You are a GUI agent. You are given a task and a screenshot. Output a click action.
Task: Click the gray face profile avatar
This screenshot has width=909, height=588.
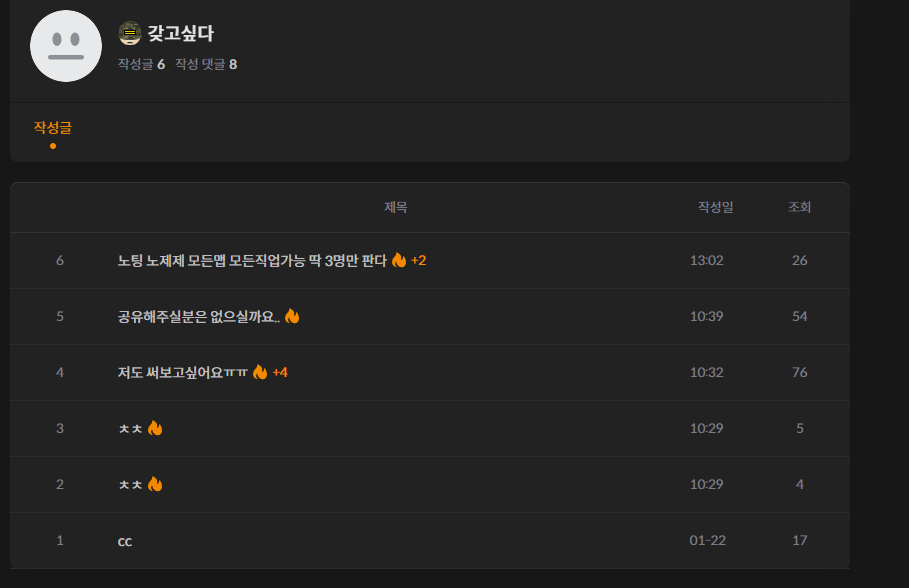tap(66, 46)
